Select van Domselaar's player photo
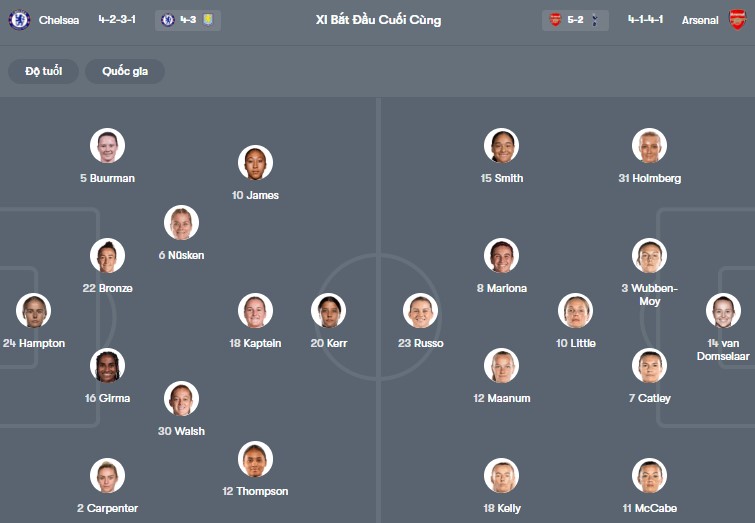Viewport: 755px width, 523px height. [723, 311]
